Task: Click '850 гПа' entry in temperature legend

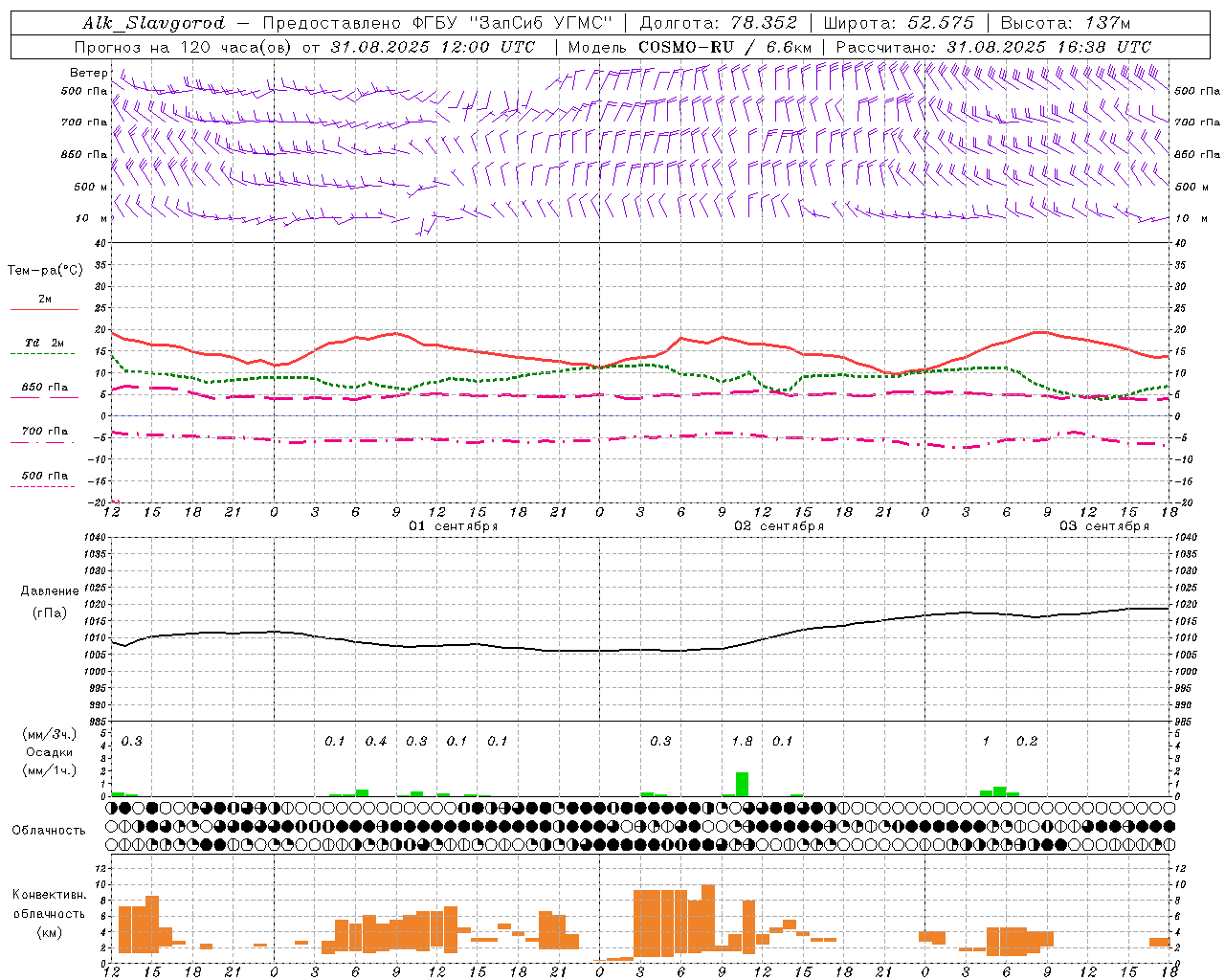Action: click(45, 388)
